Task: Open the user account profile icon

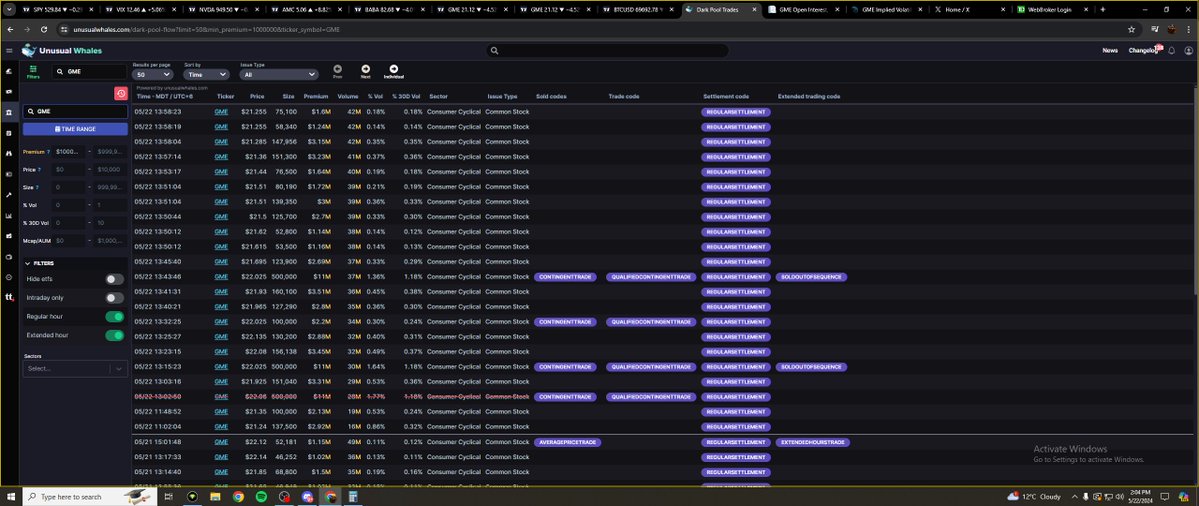Action: tap(1187, 50)
